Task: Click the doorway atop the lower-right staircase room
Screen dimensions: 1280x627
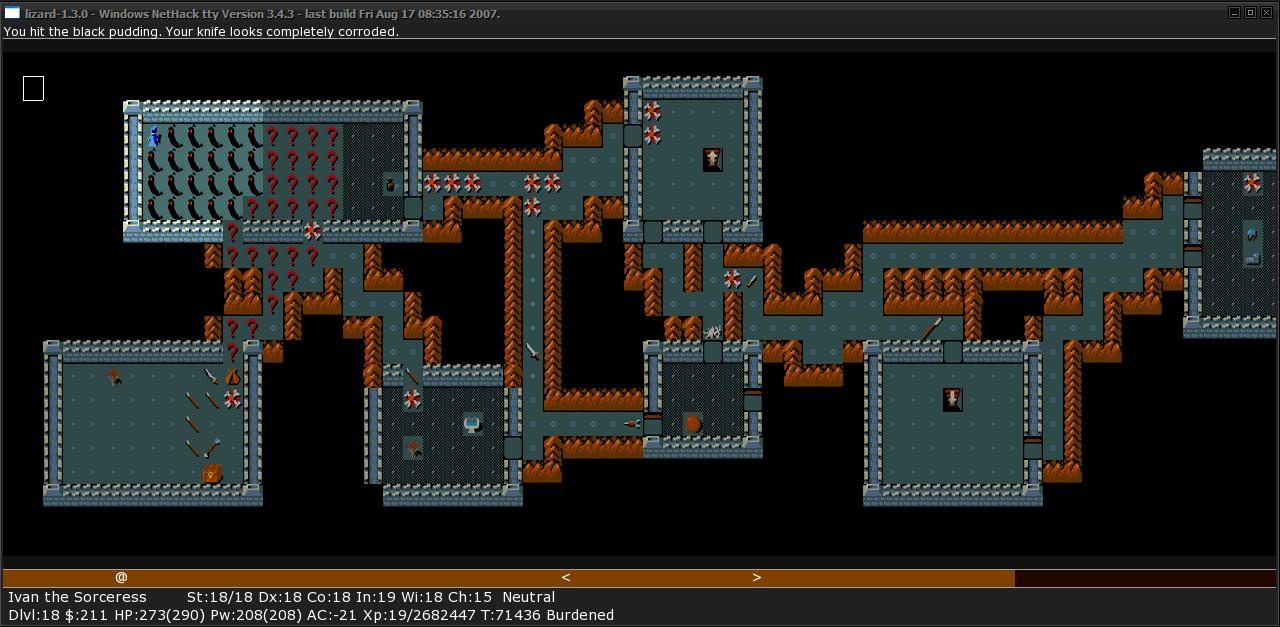Action: point(952,352)
